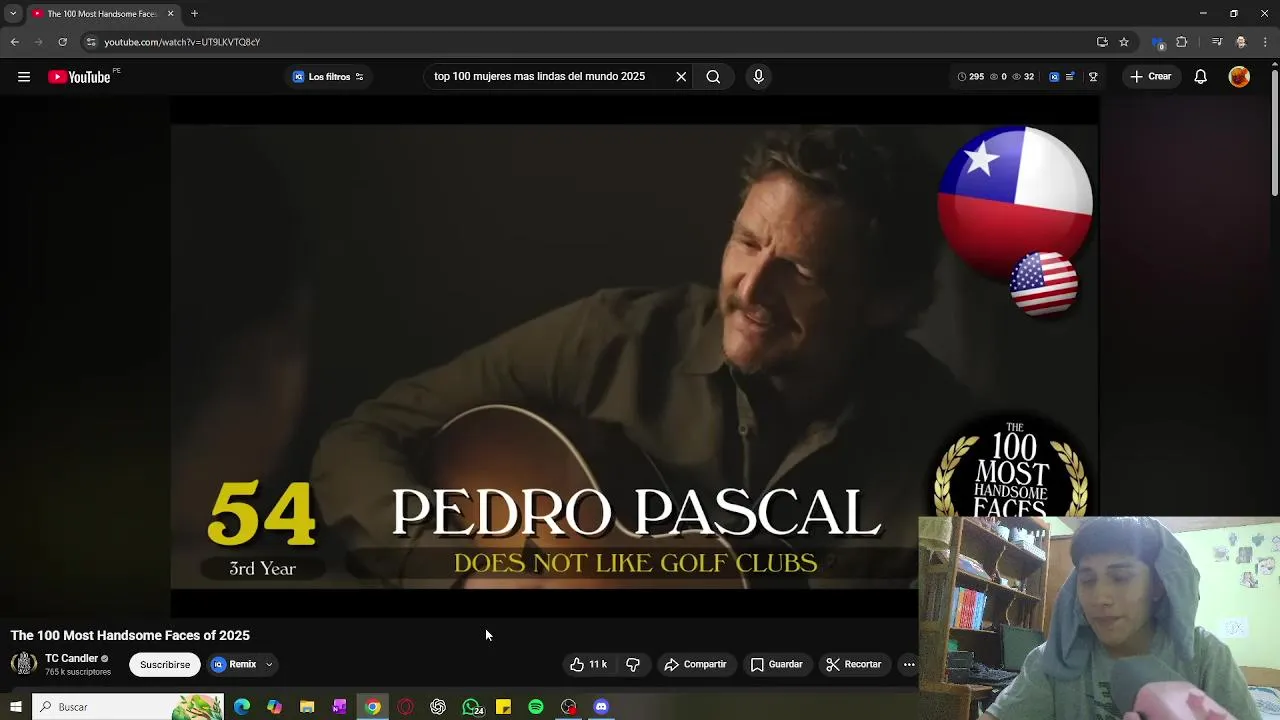The width and height of the screenshot is (1280, 720).
Task: Click the trophy icon in extension bar
Action: click(x=1093, y=77)
